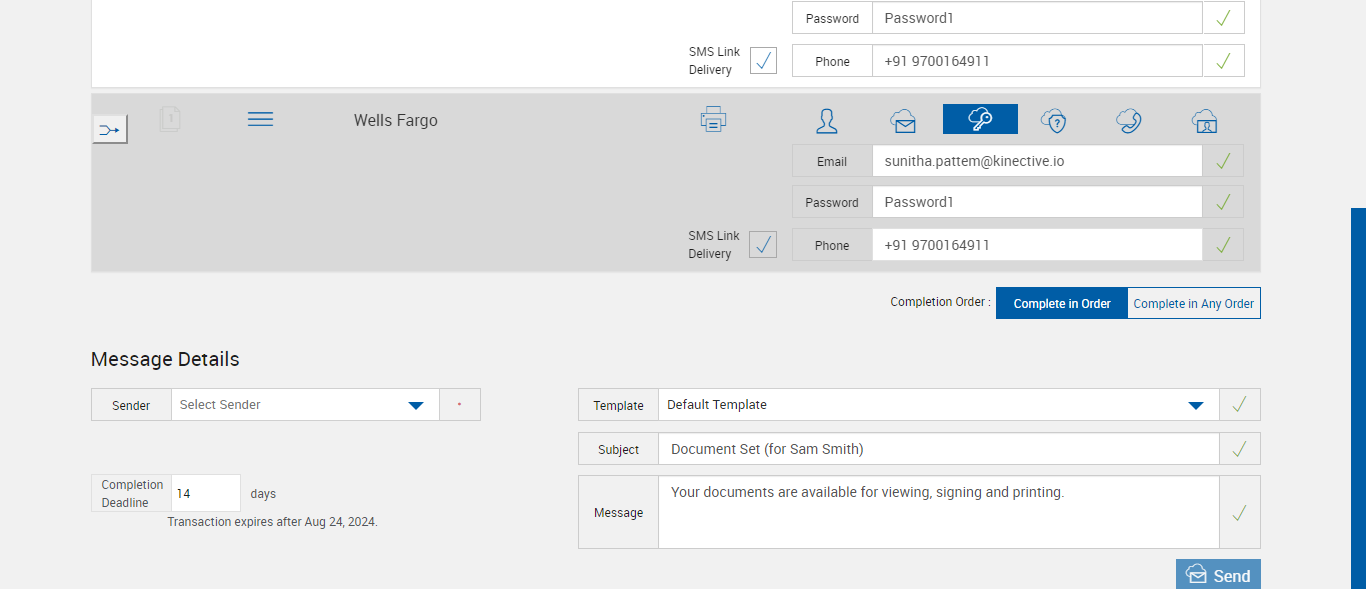Viewport: 1366px width, 589px height.
Task: Toggle Wells Fargo SMS Link Delivery checkbox
Action: (763, 244)
